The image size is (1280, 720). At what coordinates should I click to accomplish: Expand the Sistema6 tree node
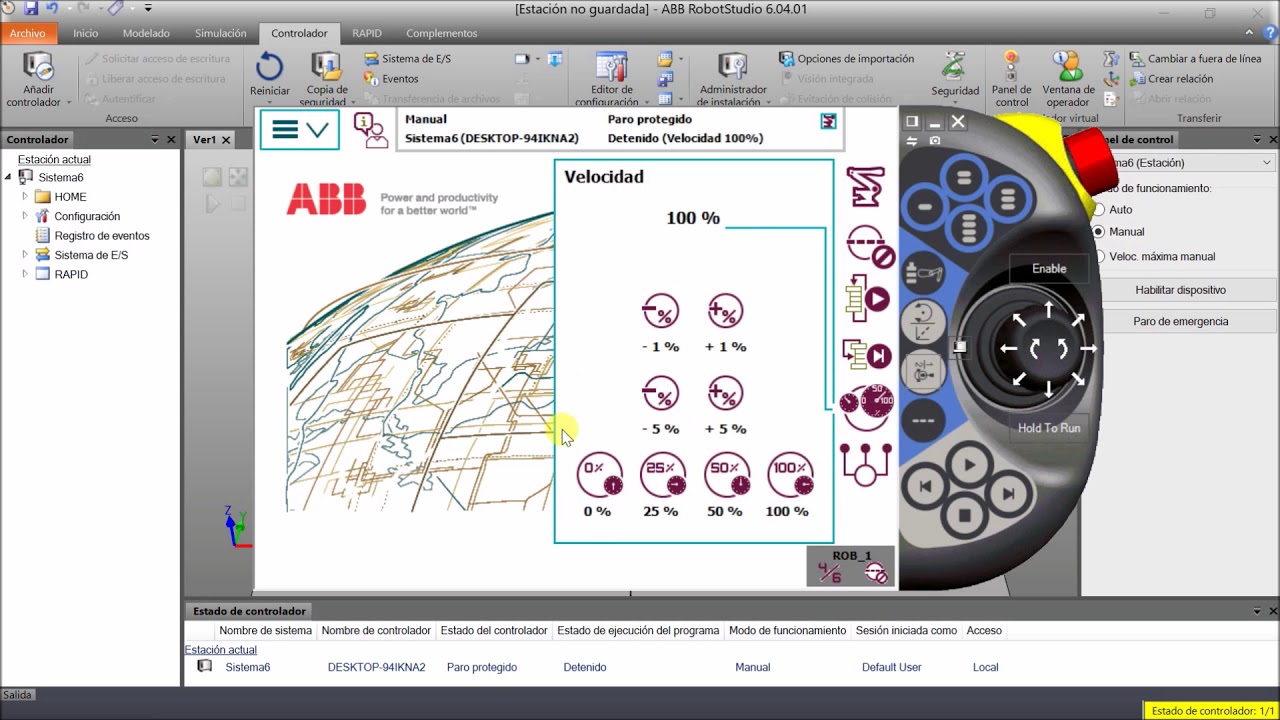[x=8, y=177]
